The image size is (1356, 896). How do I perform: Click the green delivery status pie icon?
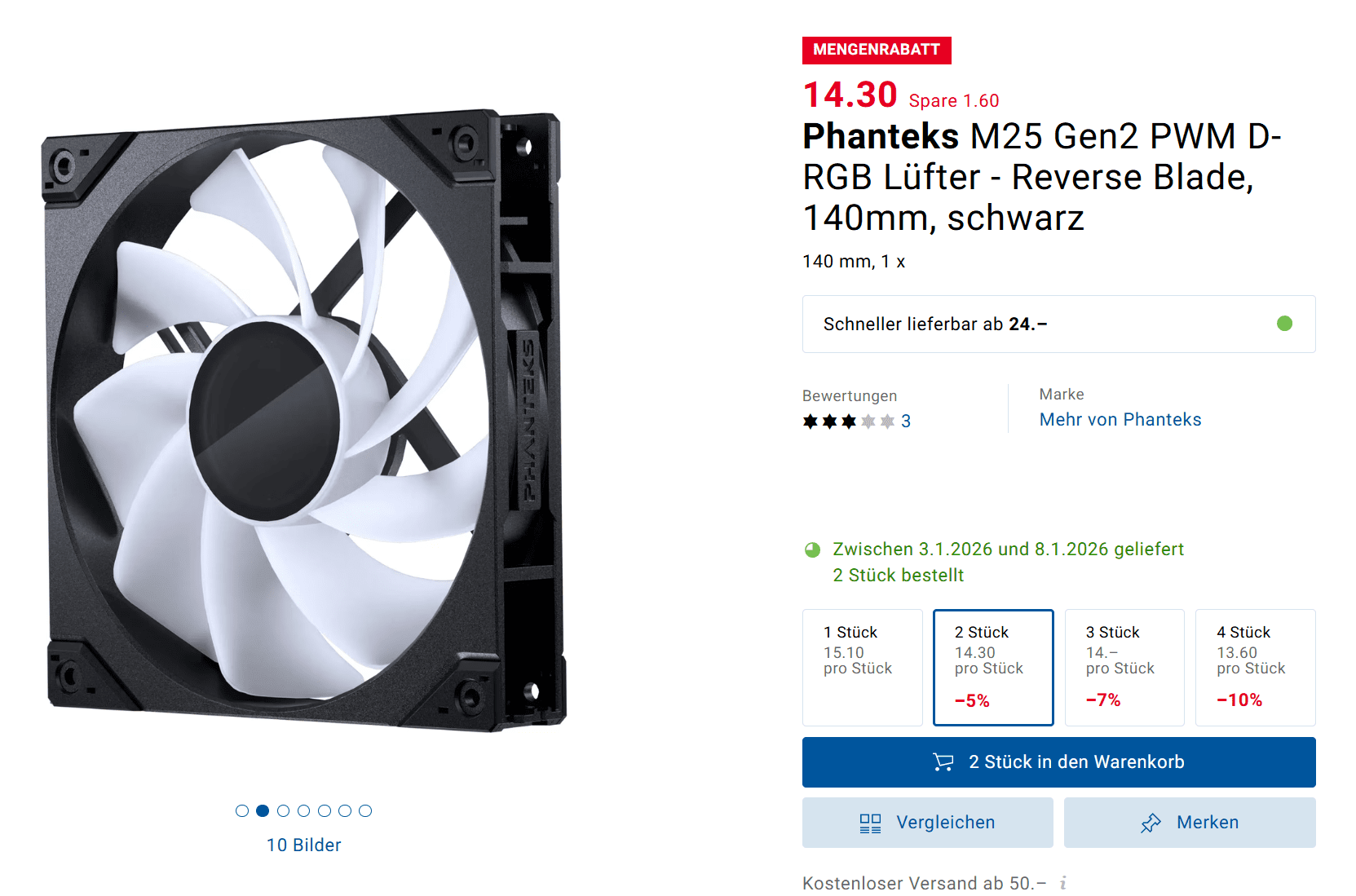pos(812,550)
